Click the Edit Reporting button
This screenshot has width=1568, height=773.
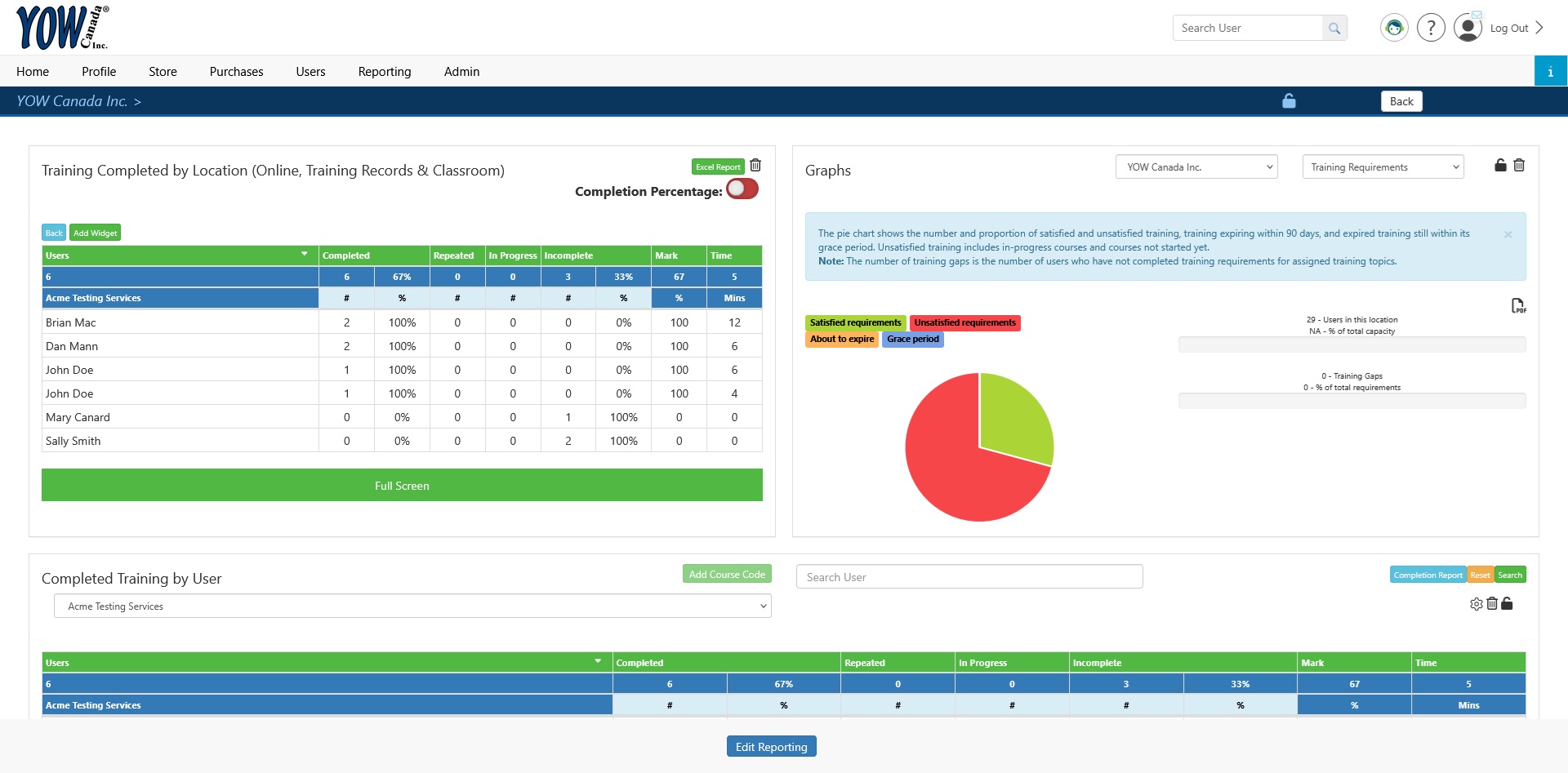(771, 747)
